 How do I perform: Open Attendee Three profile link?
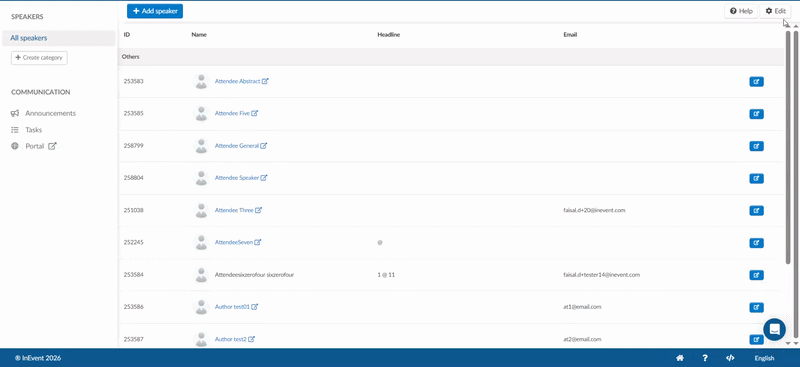pyautogui.click(x=238, y=210)
